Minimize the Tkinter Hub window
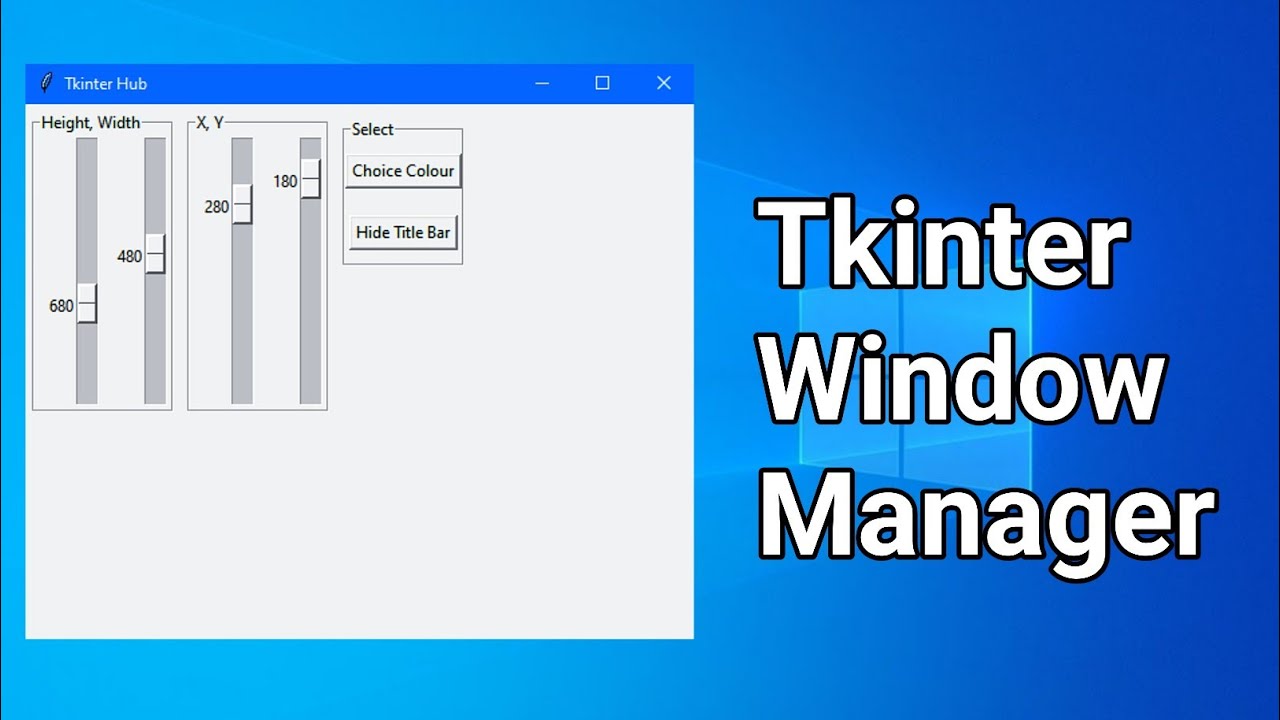The width and height of the screenshot is (1280, 720). click(542, 83)
